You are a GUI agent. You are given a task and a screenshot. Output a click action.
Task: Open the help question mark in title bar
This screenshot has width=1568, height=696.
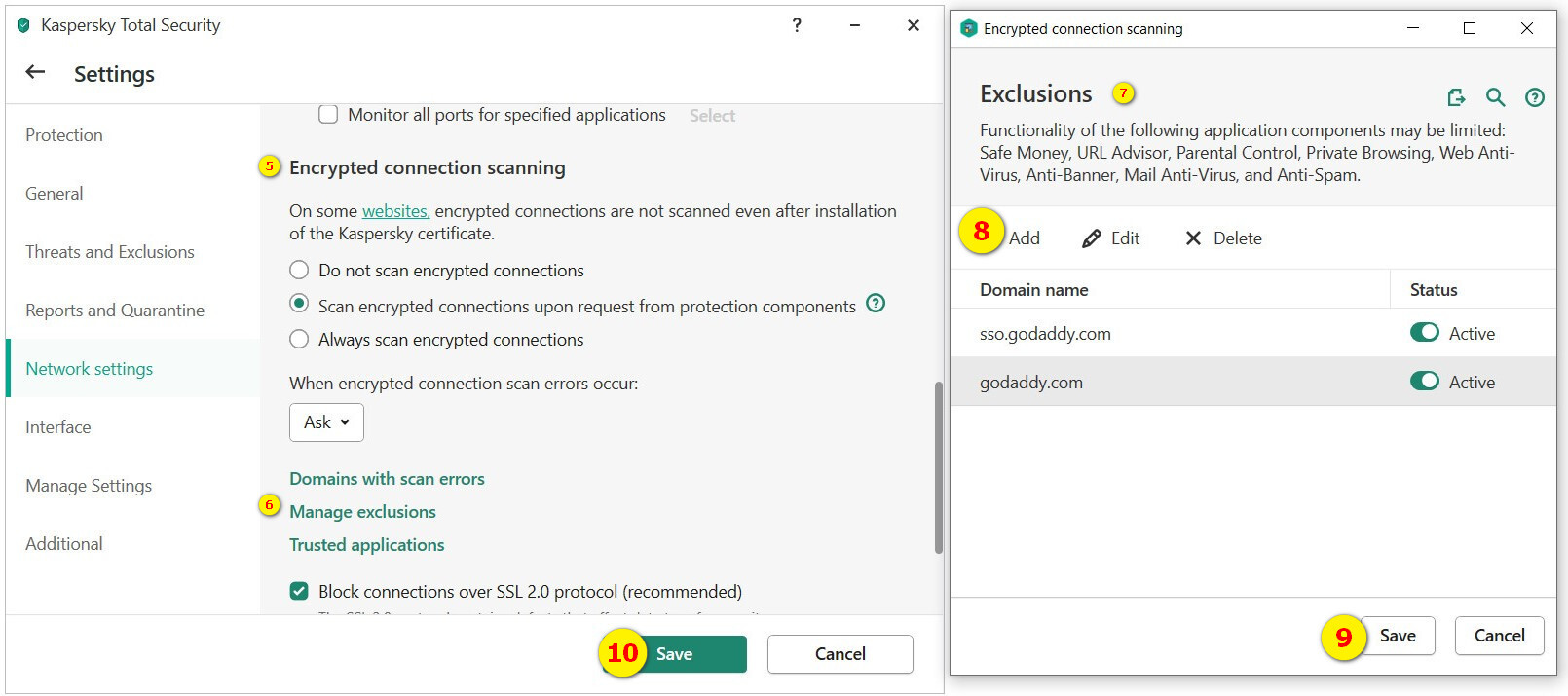[797, 25]
